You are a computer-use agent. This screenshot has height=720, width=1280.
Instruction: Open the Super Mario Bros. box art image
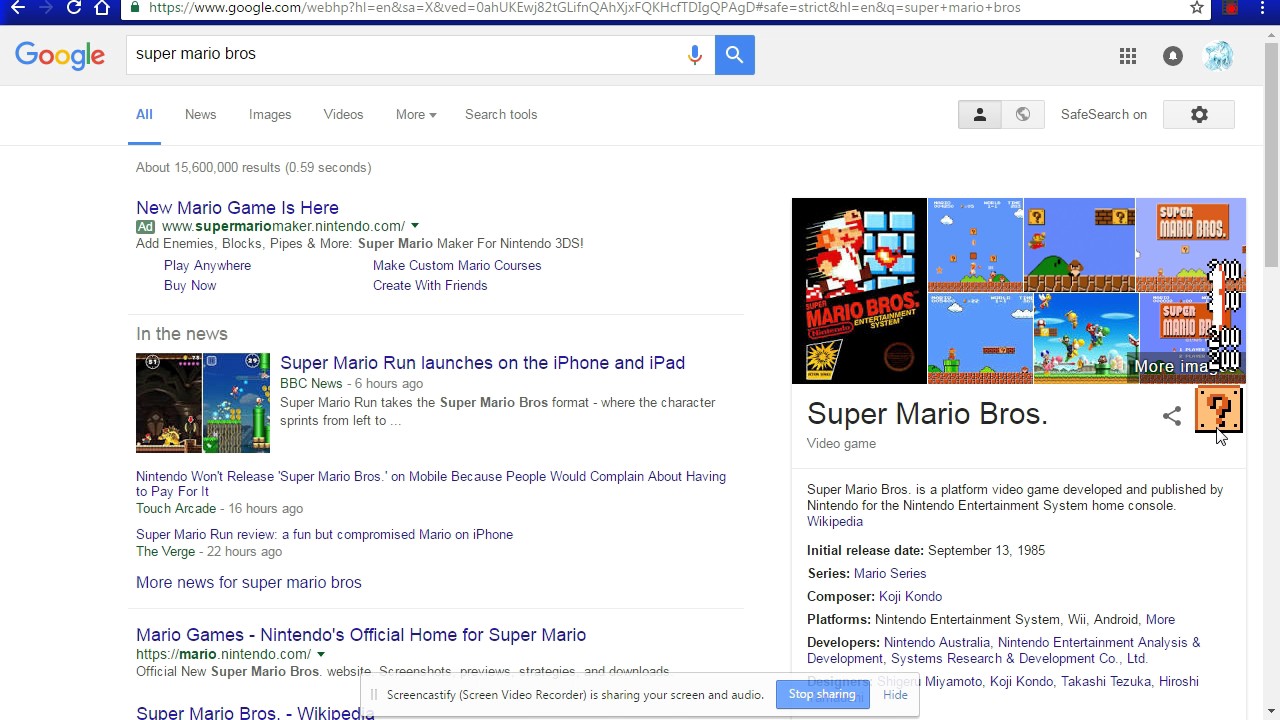pyautogui.click(x=859, y=291)
